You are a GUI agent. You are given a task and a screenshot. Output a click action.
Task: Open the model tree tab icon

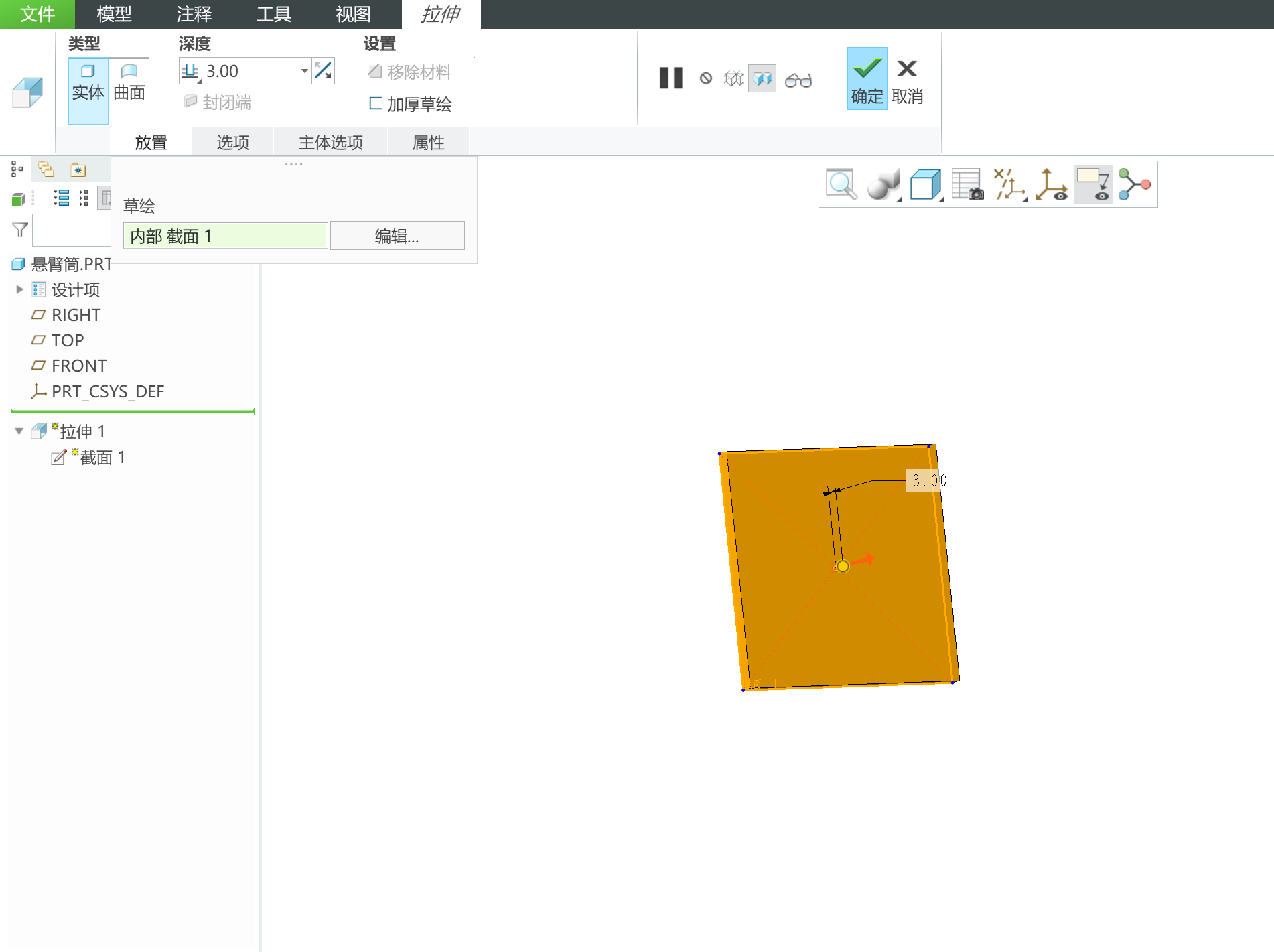point(17,169)
